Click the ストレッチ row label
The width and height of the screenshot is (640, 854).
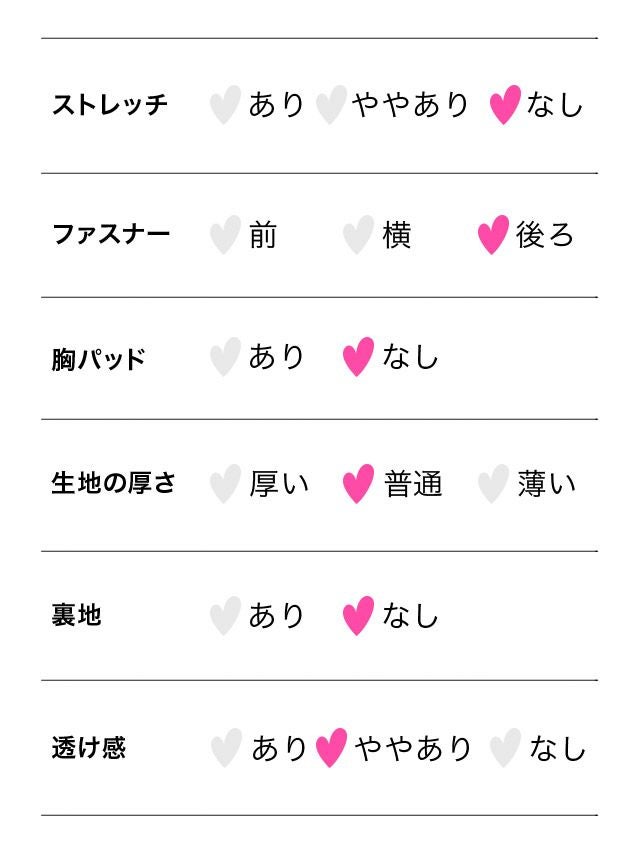pos(110,105)
